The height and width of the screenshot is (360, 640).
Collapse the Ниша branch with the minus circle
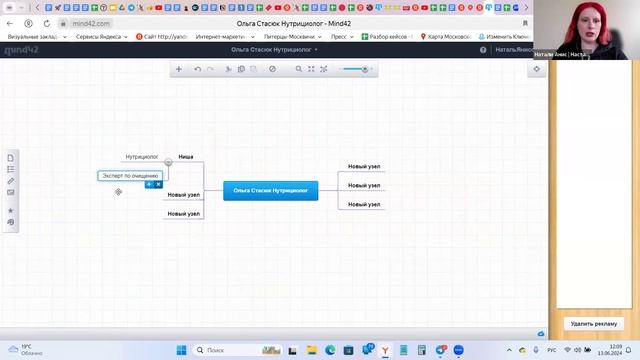pyautogui.click(x=168, y=162)
